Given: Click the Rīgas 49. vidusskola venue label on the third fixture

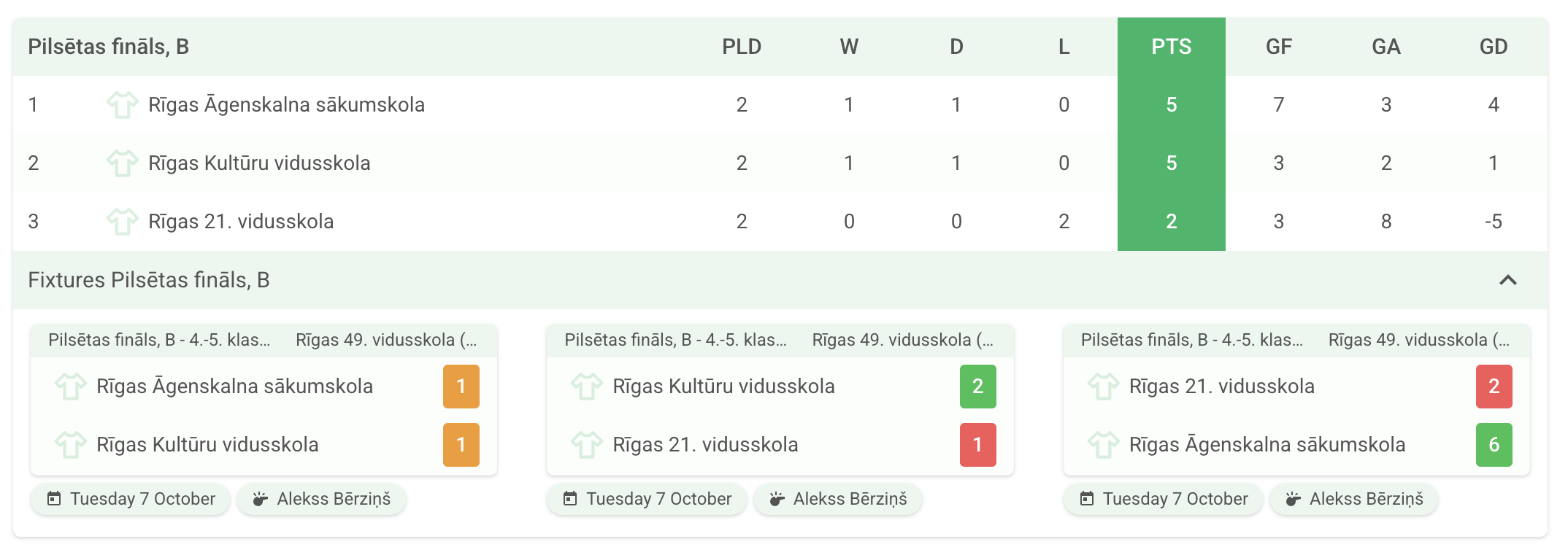Looking at the screenshot, I should click(x=1418, y=340).
